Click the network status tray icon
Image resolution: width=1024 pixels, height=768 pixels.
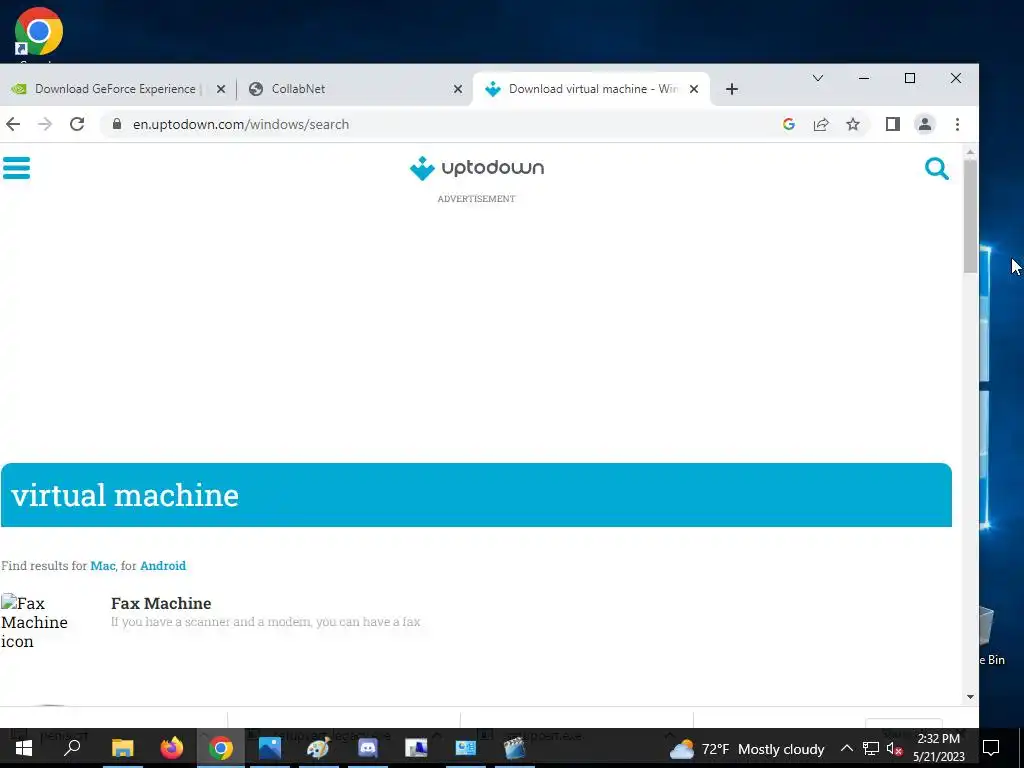tap(871, 748)
